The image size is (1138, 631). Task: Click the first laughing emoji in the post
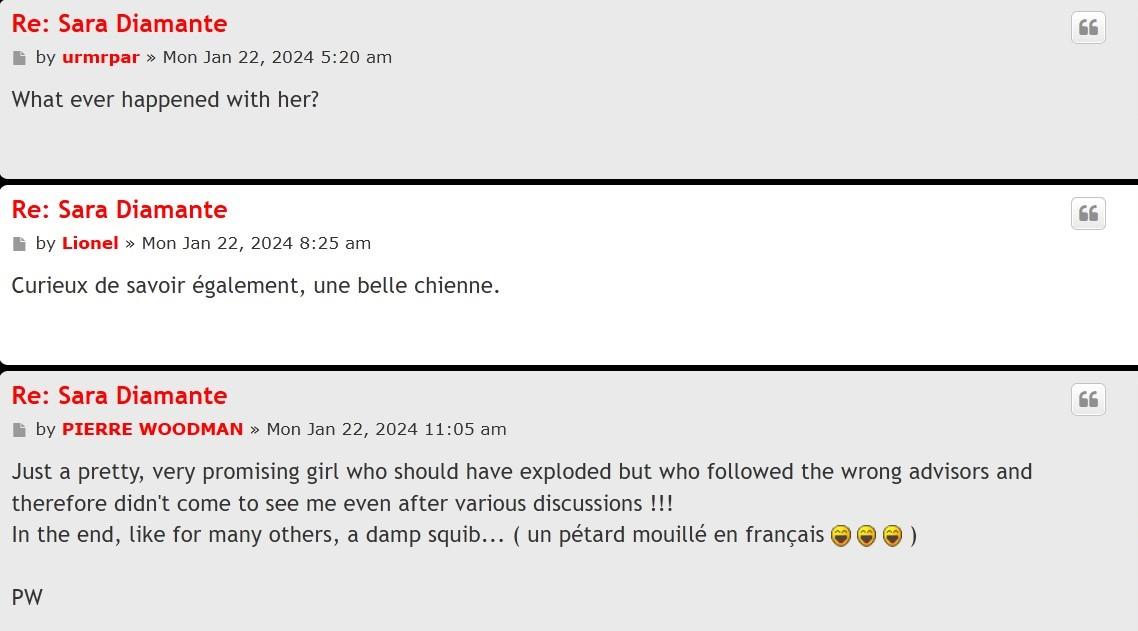click(840, 536)
